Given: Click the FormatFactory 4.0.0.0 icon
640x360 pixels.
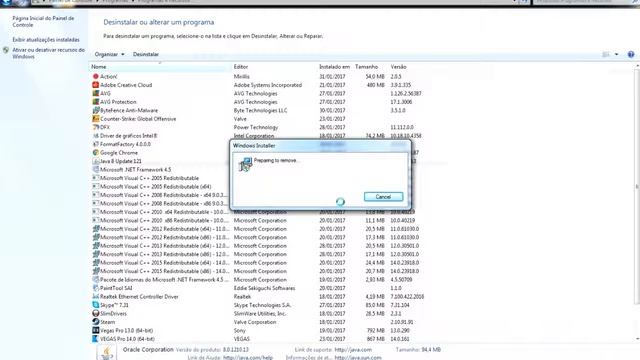Looking at the screenshot, I should point(96,144).
